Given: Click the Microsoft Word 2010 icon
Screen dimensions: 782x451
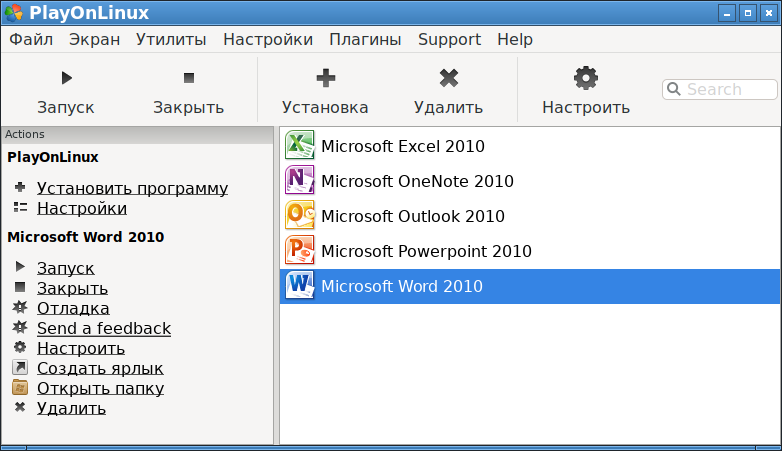Looking at the screenshot, I should [x=300, y=285].
